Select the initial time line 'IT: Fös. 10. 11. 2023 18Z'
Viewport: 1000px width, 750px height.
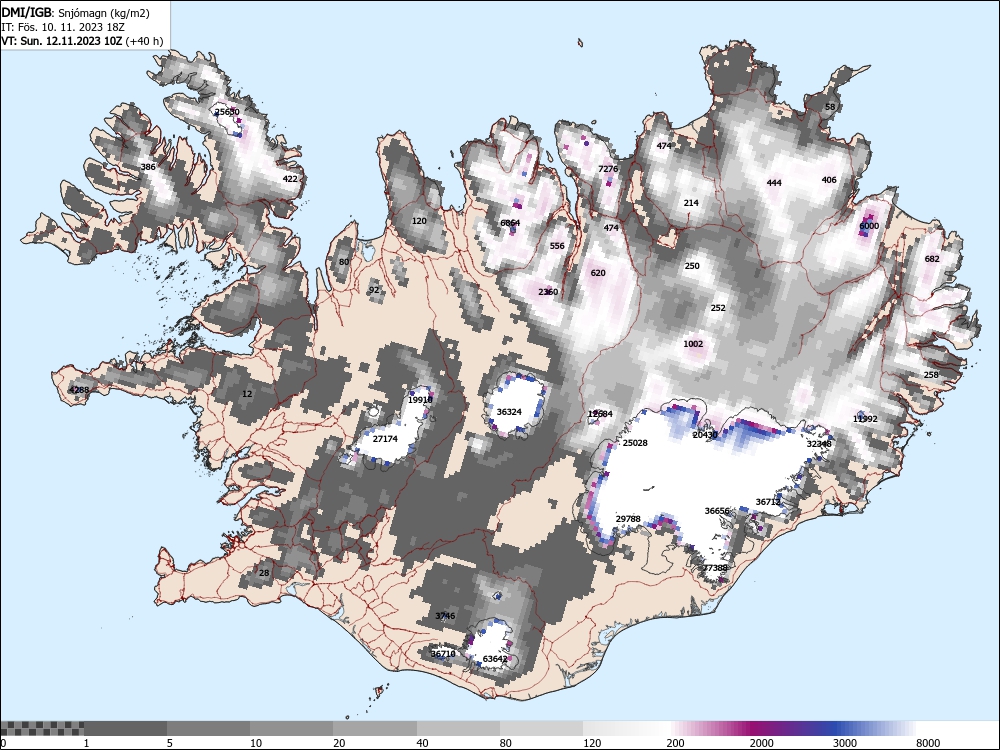point(62,27)
